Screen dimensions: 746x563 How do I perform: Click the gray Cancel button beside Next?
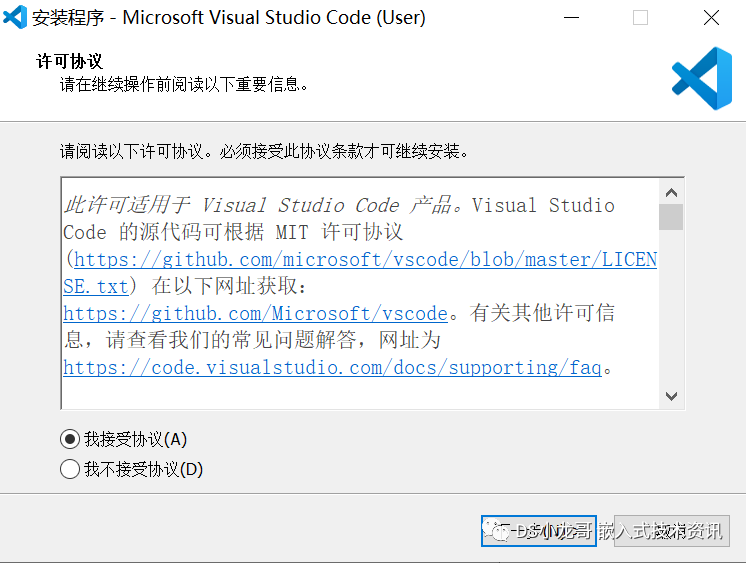[671, 531]
